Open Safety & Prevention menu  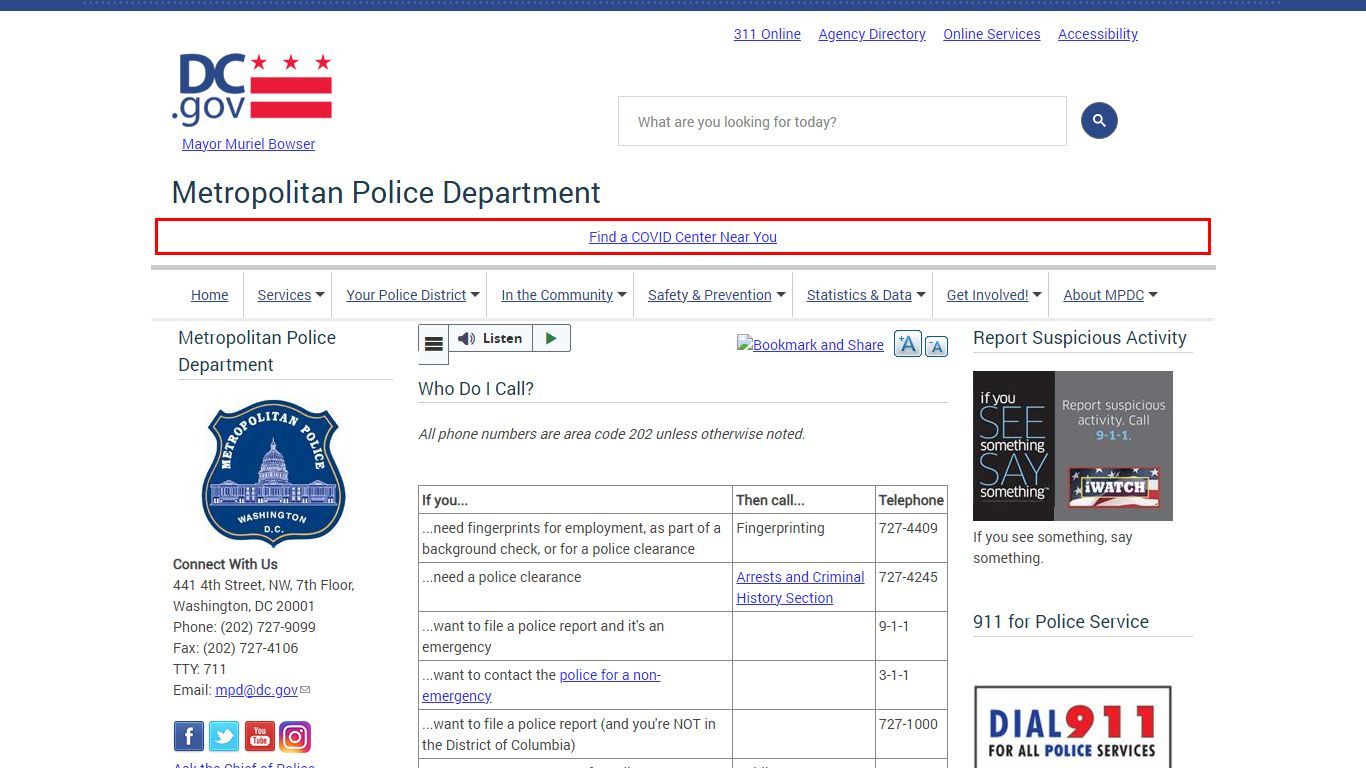pos(710,295)
